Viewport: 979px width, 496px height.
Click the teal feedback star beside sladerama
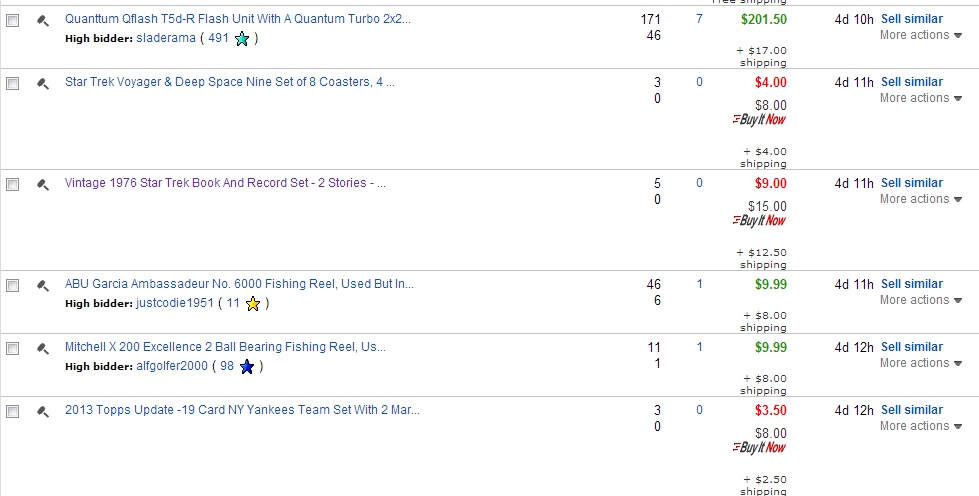[242, 39]
